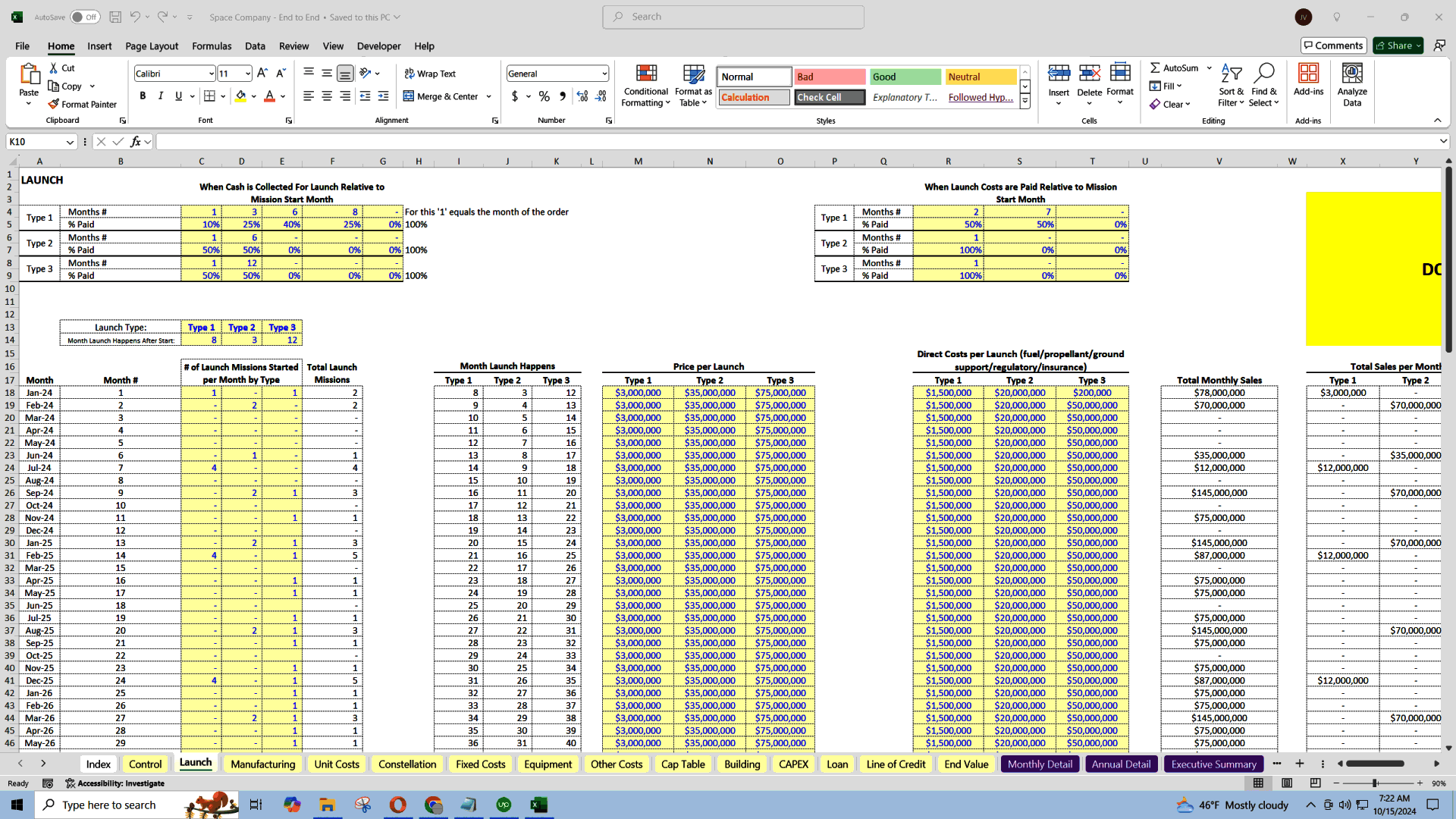Apply the Good cell style

click(905, 77)
